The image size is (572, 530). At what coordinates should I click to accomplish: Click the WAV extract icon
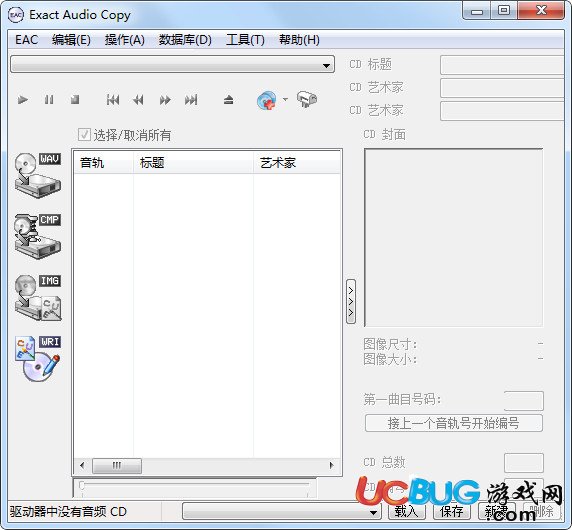[x=38, y=175]
